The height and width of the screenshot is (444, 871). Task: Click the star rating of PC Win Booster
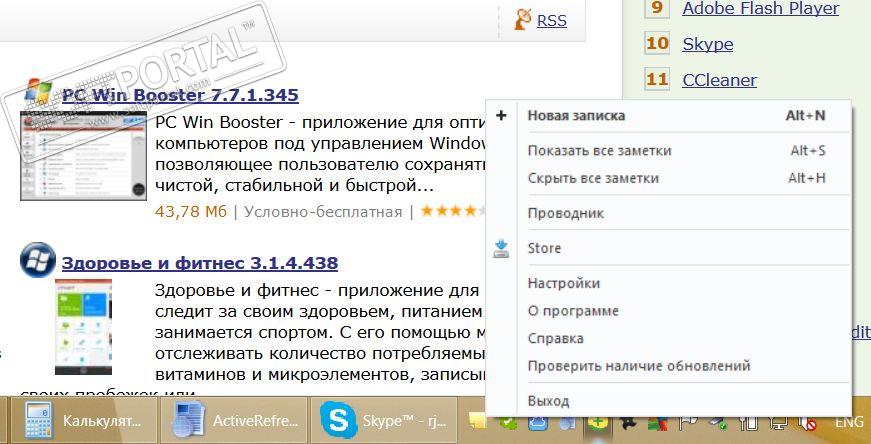453,211
